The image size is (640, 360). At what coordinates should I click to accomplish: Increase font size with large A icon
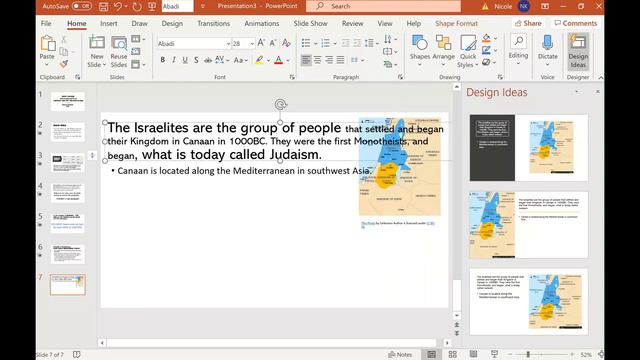tap(261, 43)
